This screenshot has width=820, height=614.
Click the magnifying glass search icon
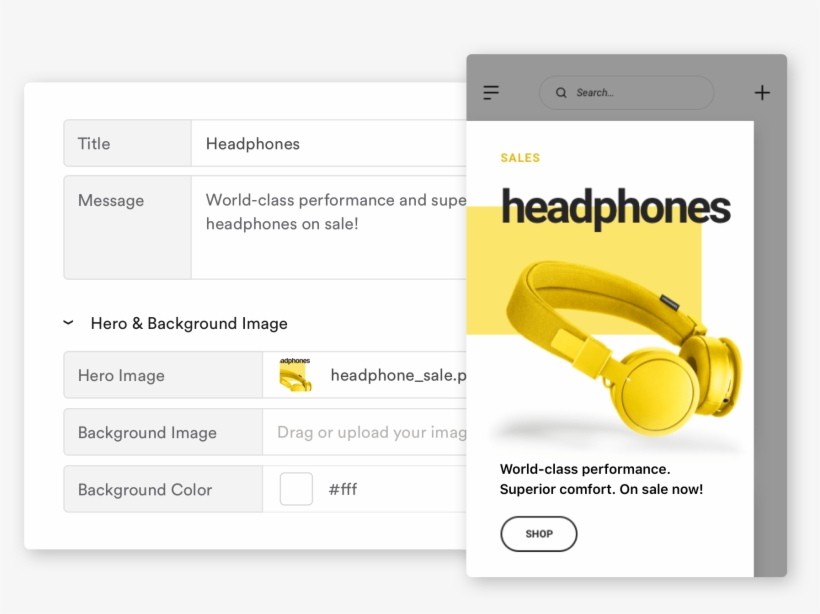(561, 93)
